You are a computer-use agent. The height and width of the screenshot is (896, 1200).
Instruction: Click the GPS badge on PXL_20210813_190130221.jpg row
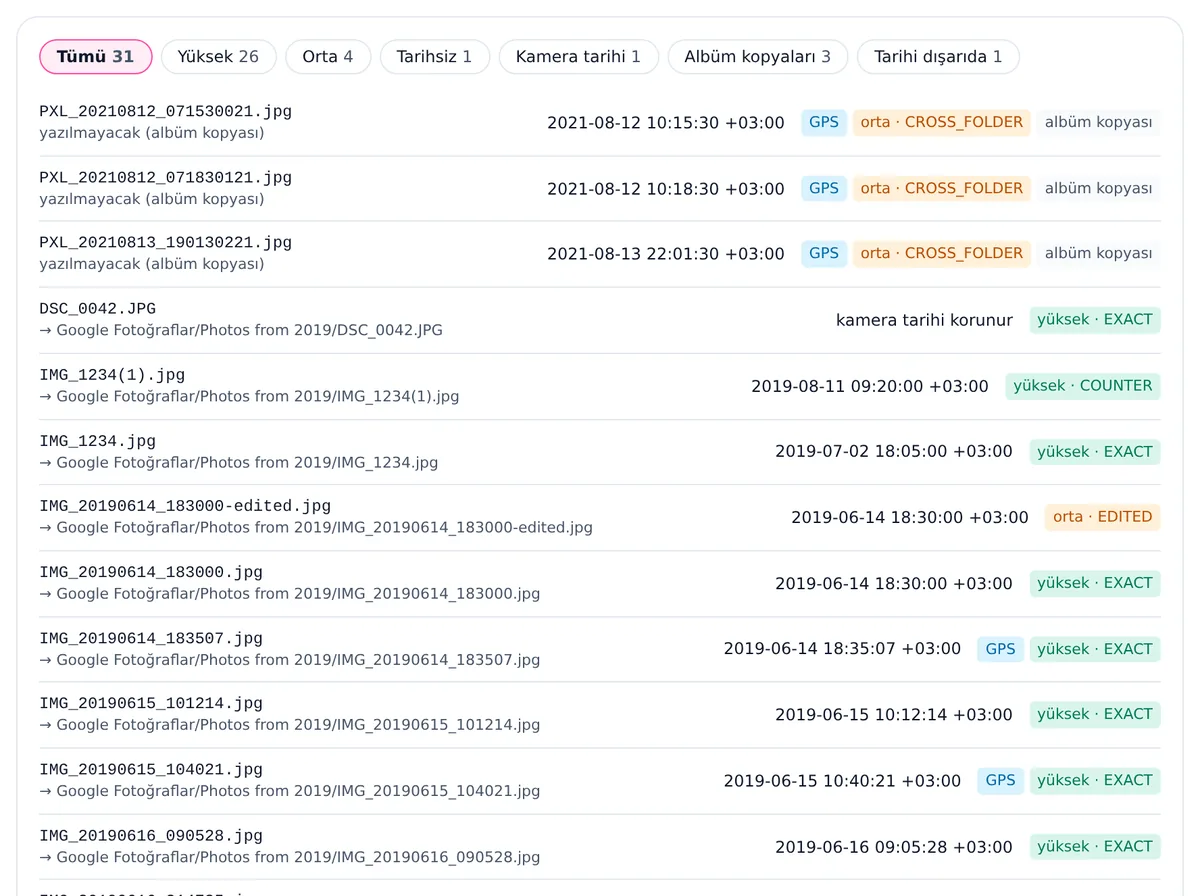824,253
